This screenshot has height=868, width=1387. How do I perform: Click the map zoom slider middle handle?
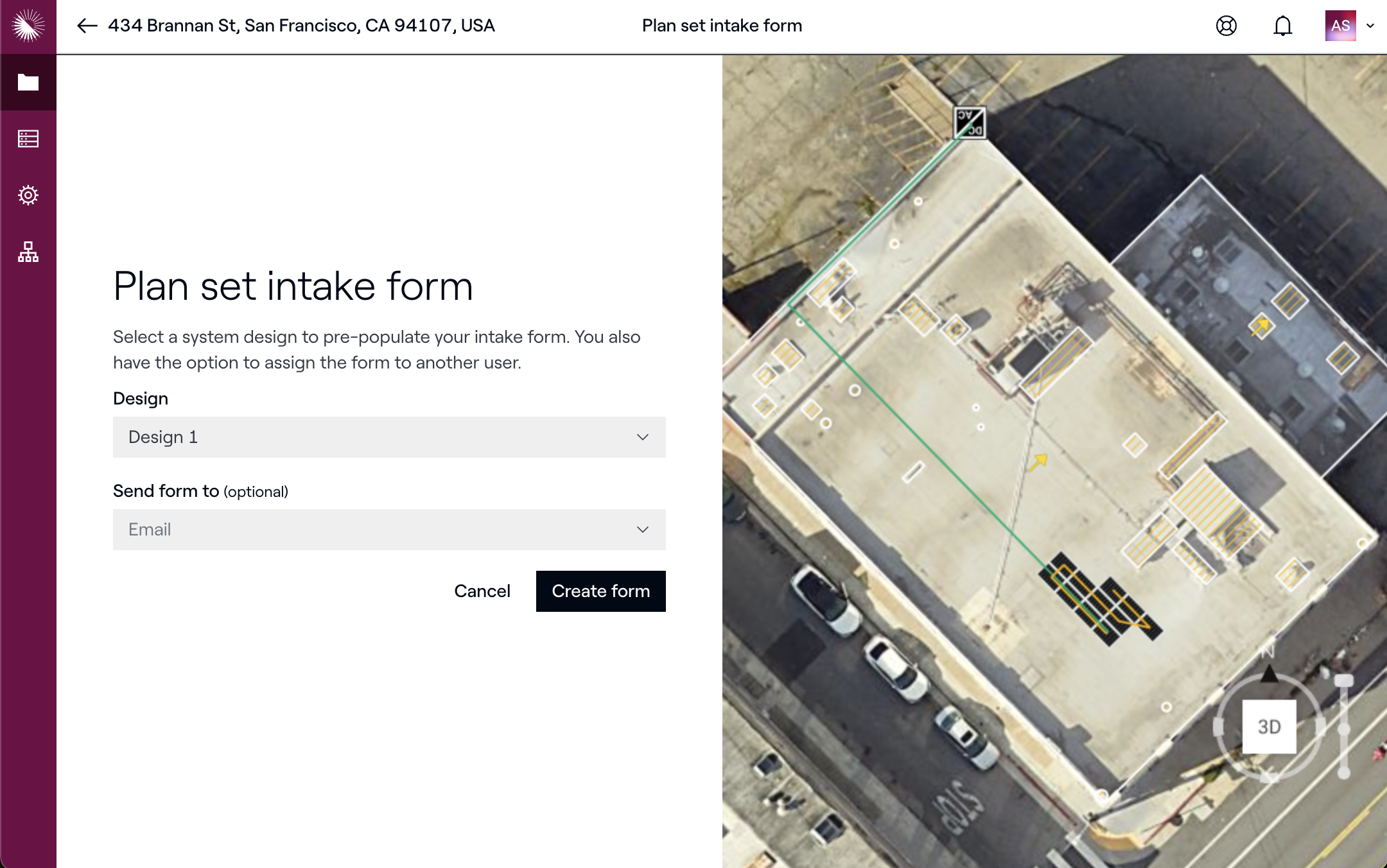[x=1343, y=730]
